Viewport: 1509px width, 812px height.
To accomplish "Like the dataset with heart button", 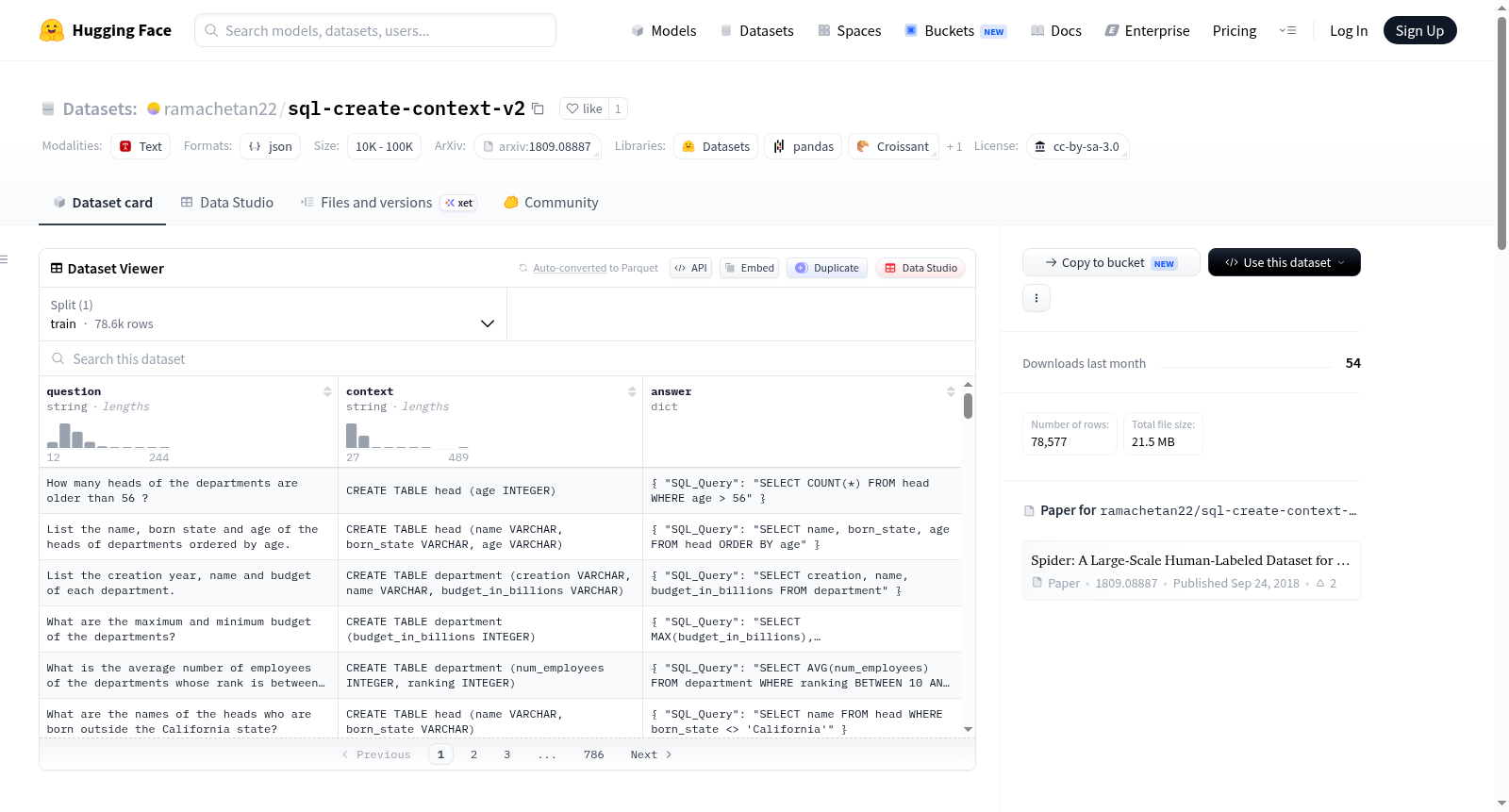I will point(584,108).
